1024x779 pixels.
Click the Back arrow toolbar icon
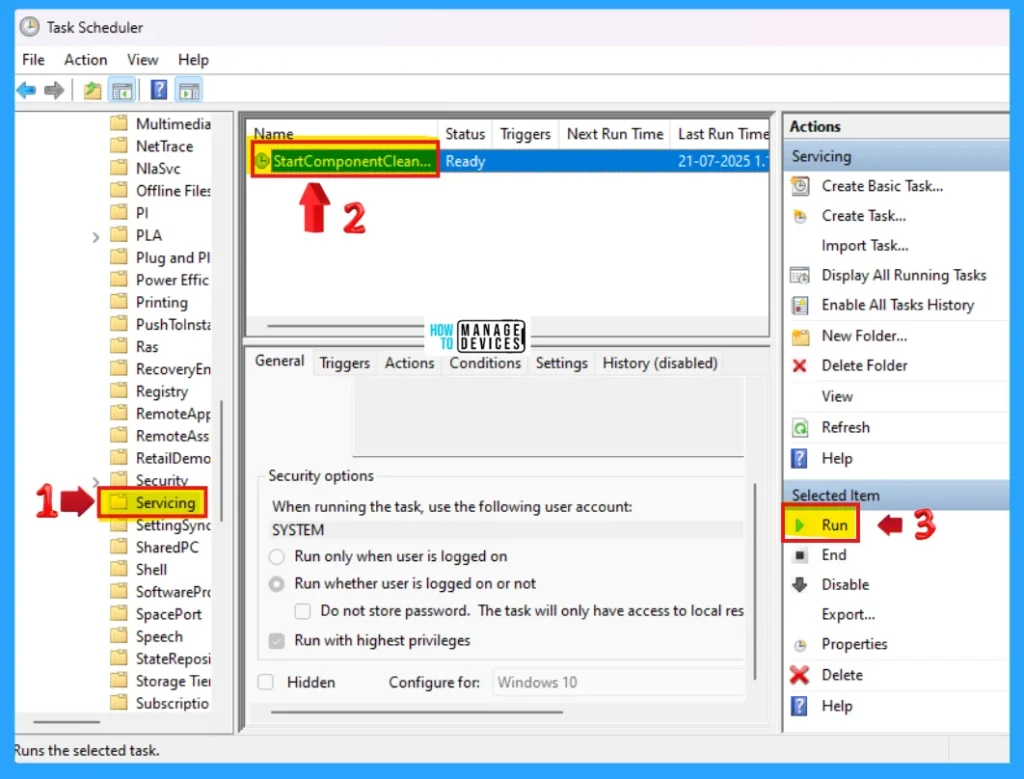pyautogui.click(x=27, y=89)
